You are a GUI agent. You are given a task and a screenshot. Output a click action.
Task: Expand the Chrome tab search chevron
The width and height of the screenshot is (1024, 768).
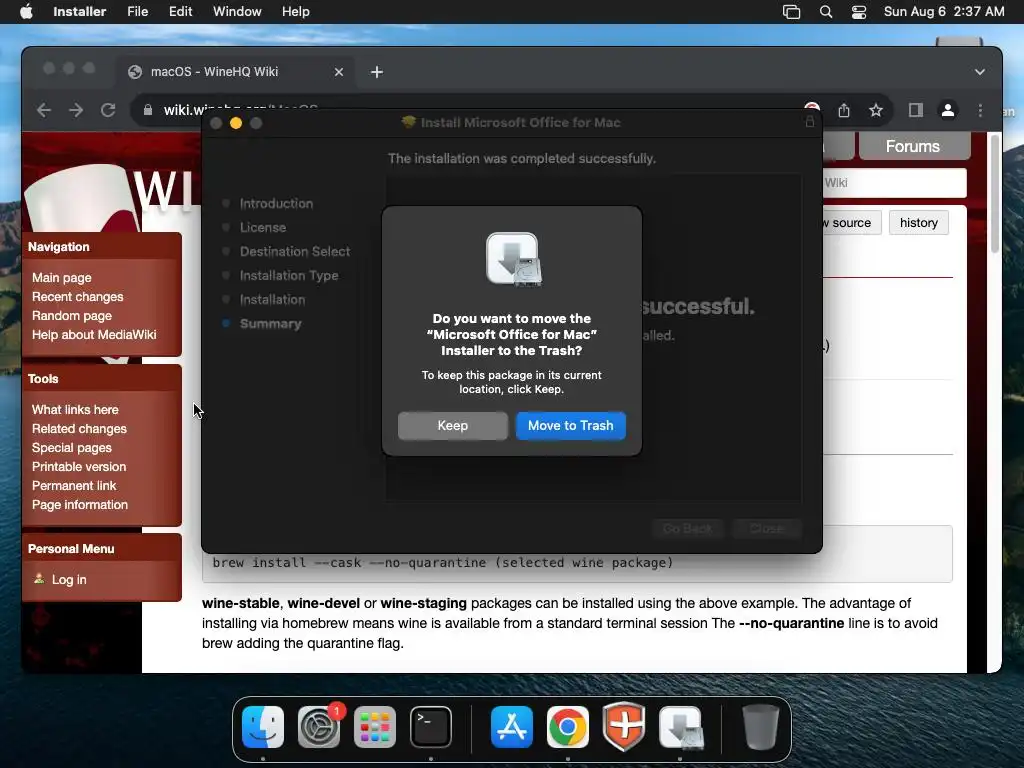click(x=980, y=72)
